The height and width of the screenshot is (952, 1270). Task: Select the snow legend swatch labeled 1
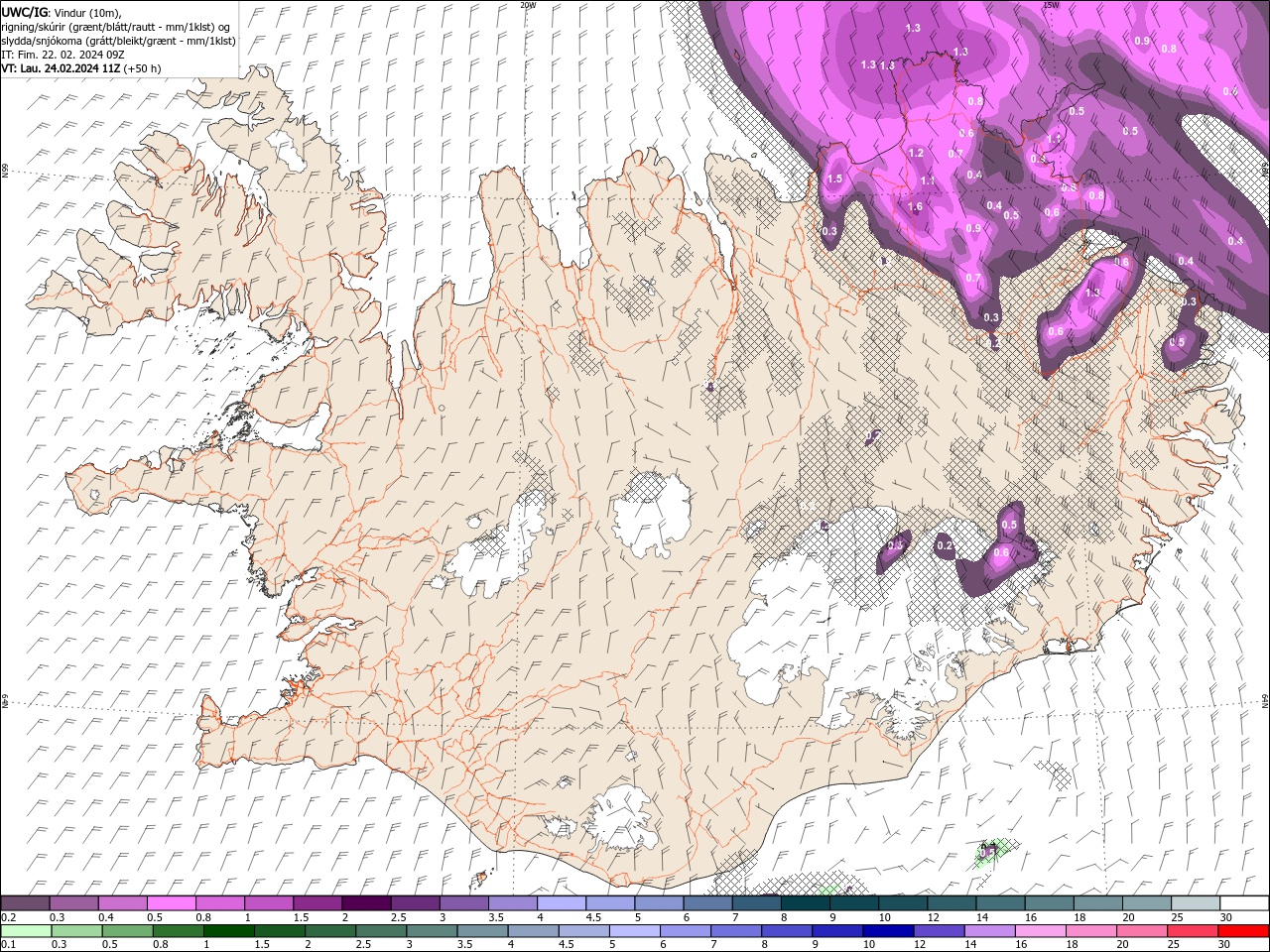[269, 902]
